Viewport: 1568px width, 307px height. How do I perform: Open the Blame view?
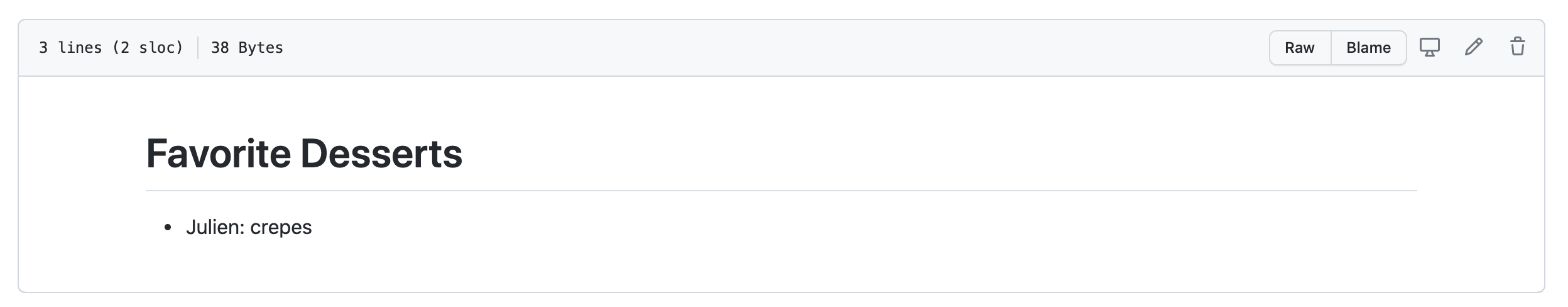1368,48
